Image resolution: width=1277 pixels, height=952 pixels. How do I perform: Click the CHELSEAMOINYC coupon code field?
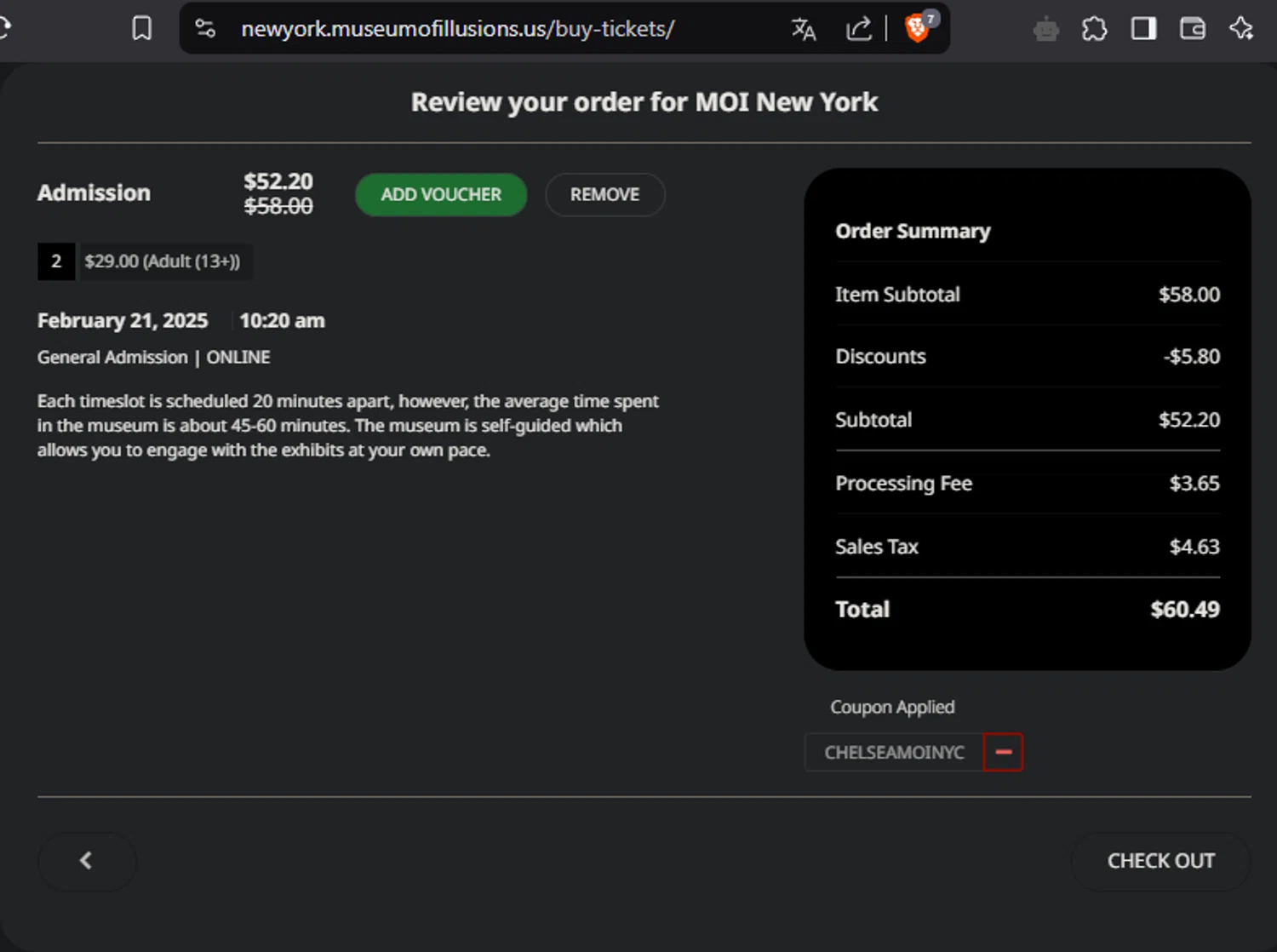coord(894,752)
